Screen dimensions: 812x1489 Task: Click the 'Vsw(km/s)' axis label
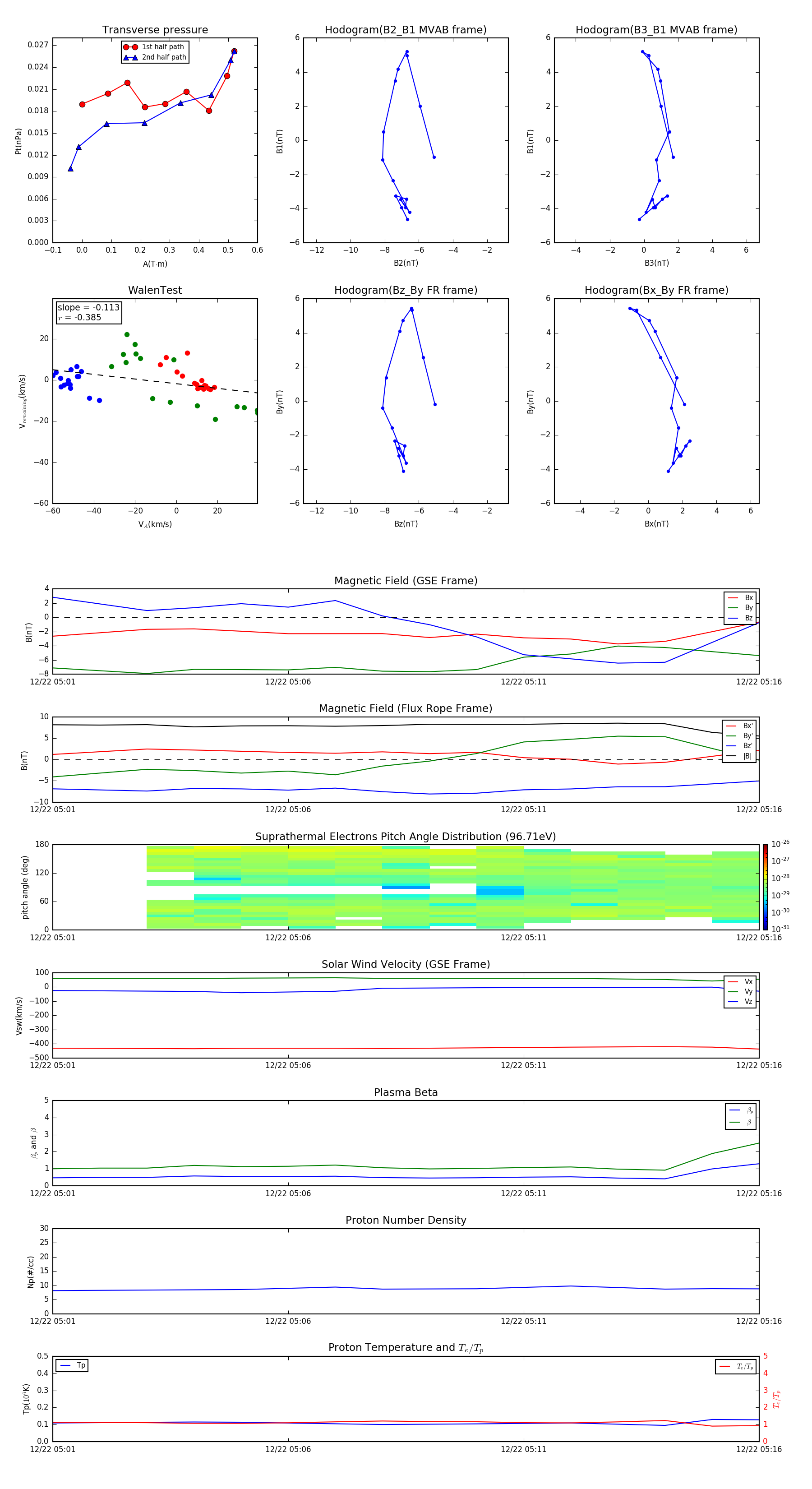coord(18,1015)
